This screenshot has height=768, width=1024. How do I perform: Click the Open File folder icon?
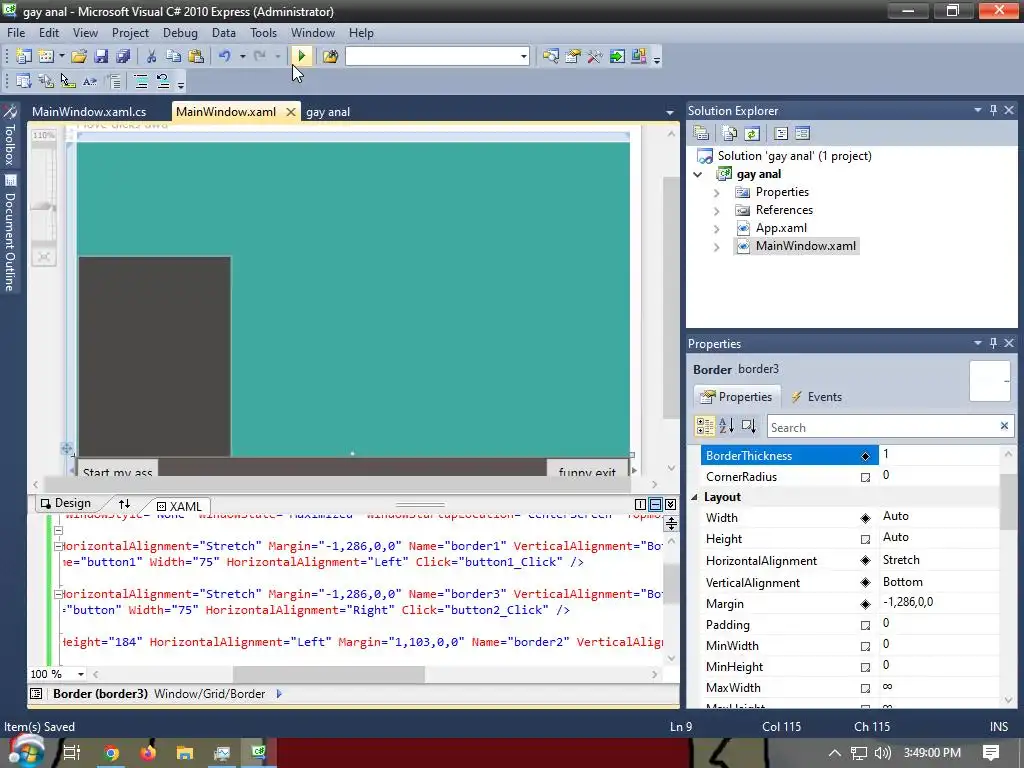click(79, 56)
